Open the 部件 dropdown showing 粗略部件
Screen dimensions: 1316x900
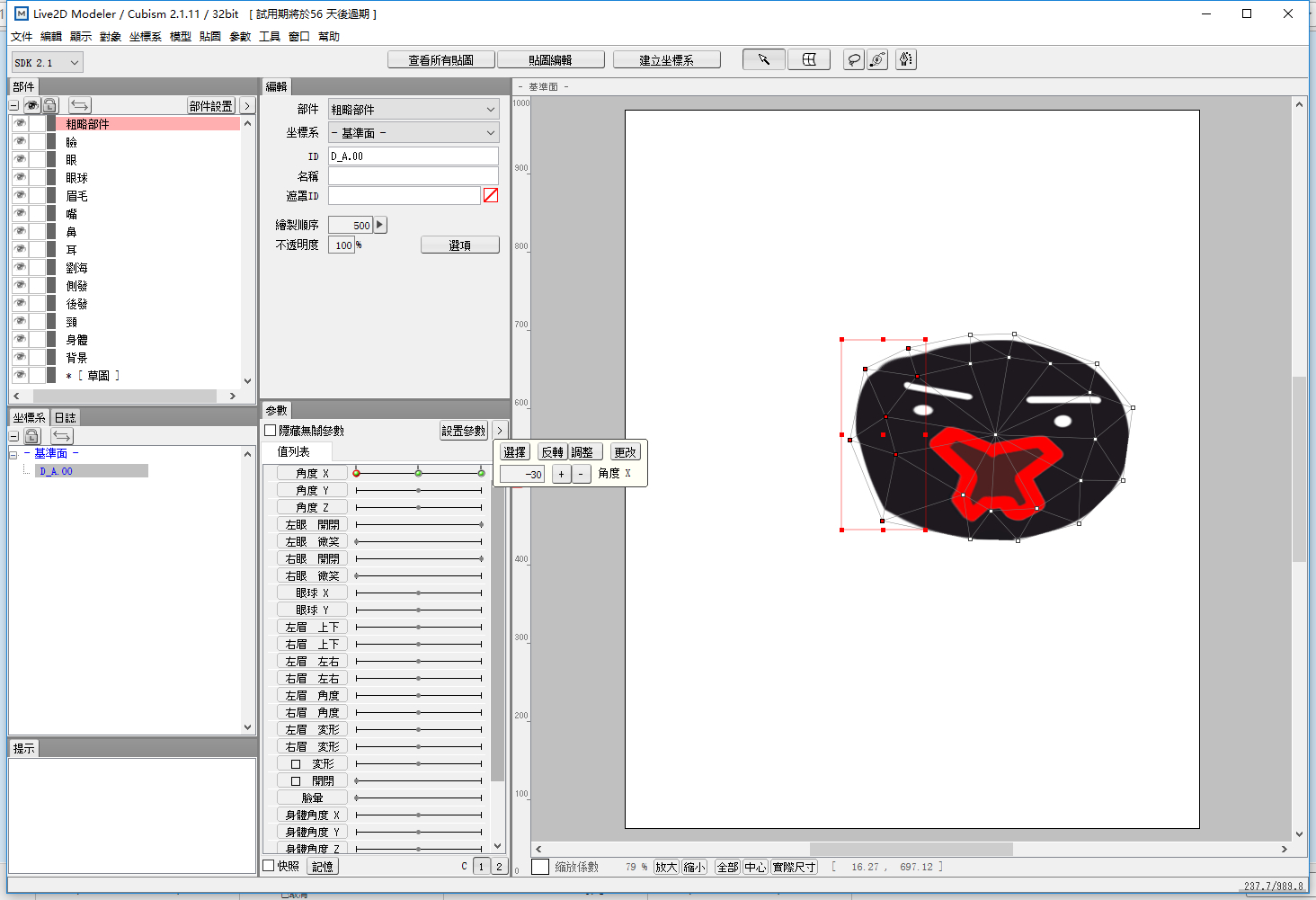tap(413, 109)
